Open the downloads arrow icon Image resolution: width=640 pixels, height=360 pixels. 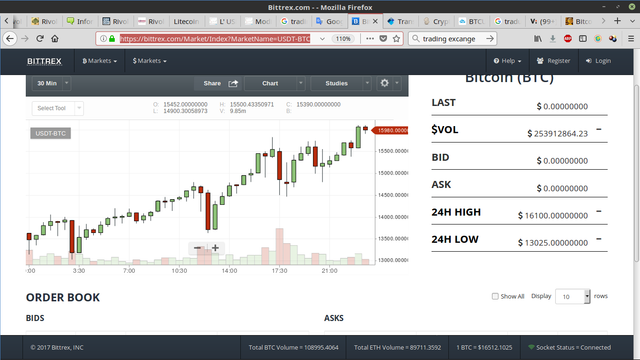coord(553,39)
